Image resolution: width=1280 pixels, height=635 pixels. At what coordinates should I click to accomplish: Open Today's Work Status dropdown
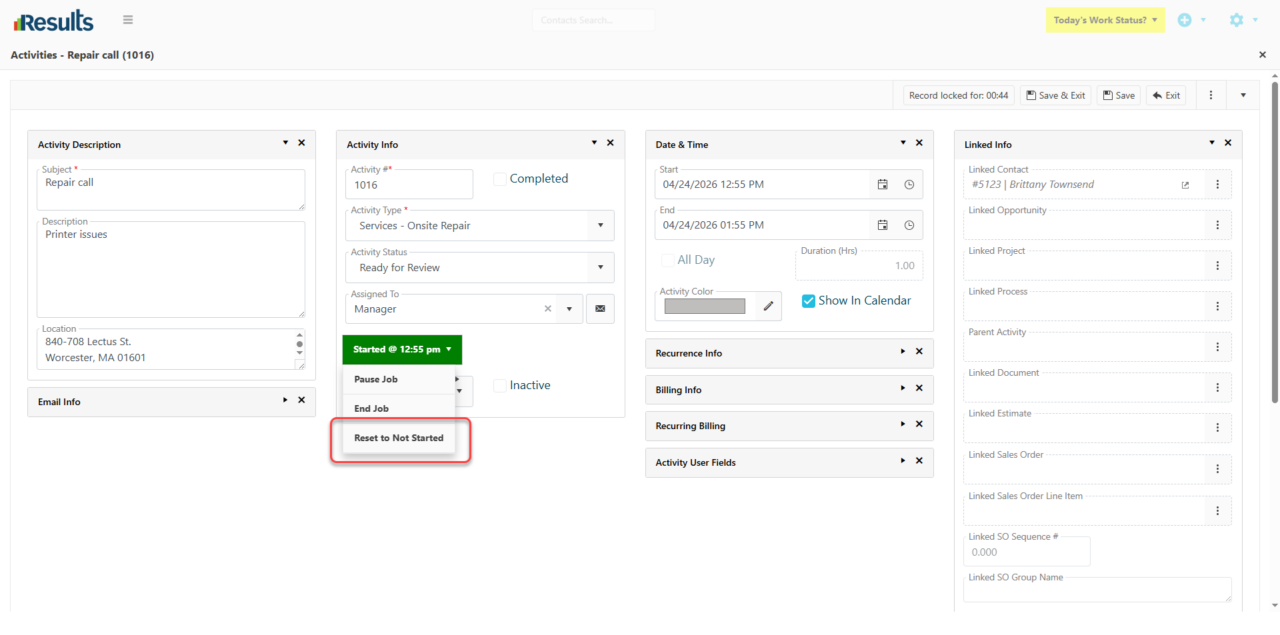click(1105, 20)
